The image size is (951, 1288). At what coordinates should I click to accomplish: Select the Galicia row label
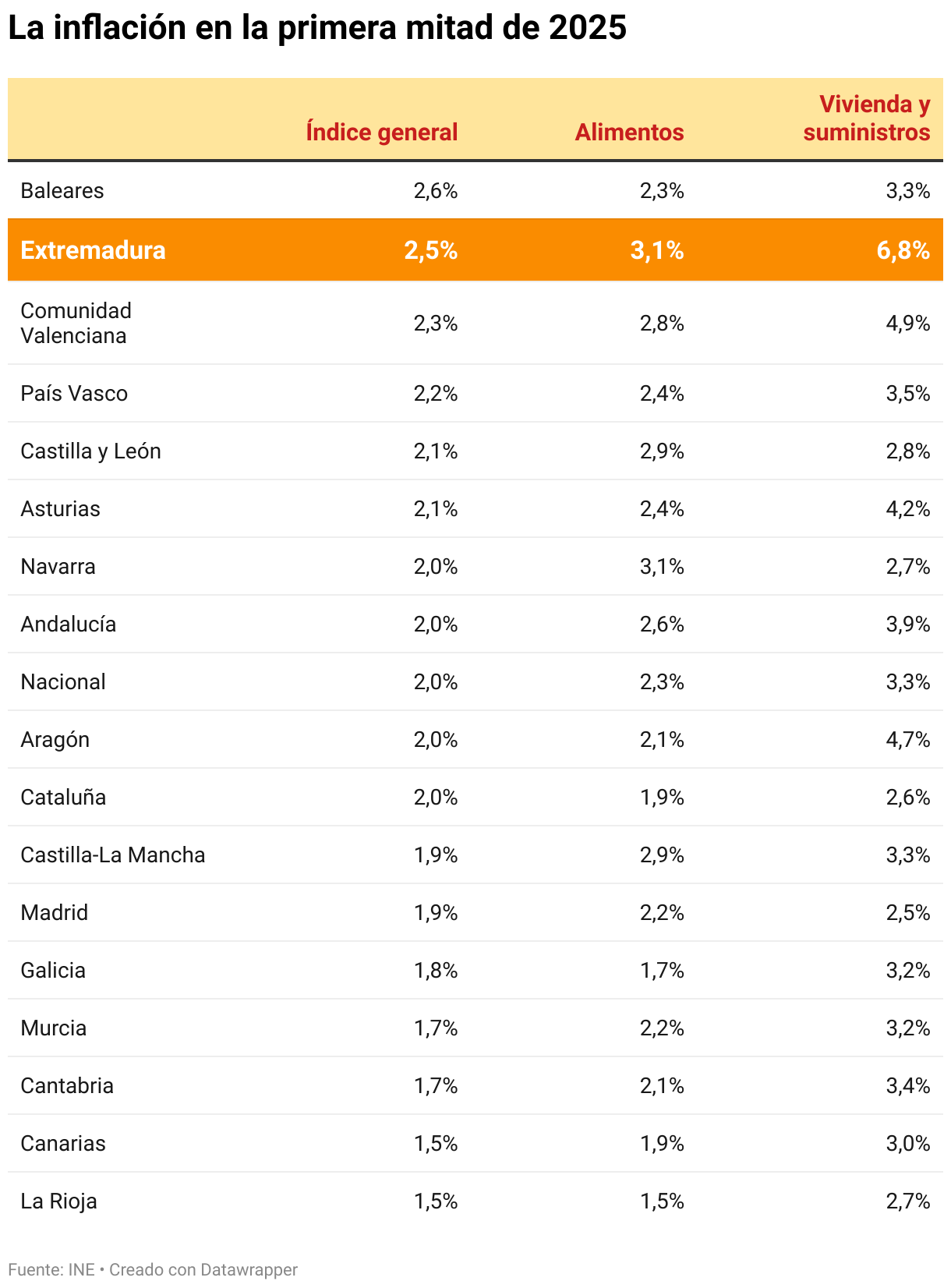coord(53,970)
